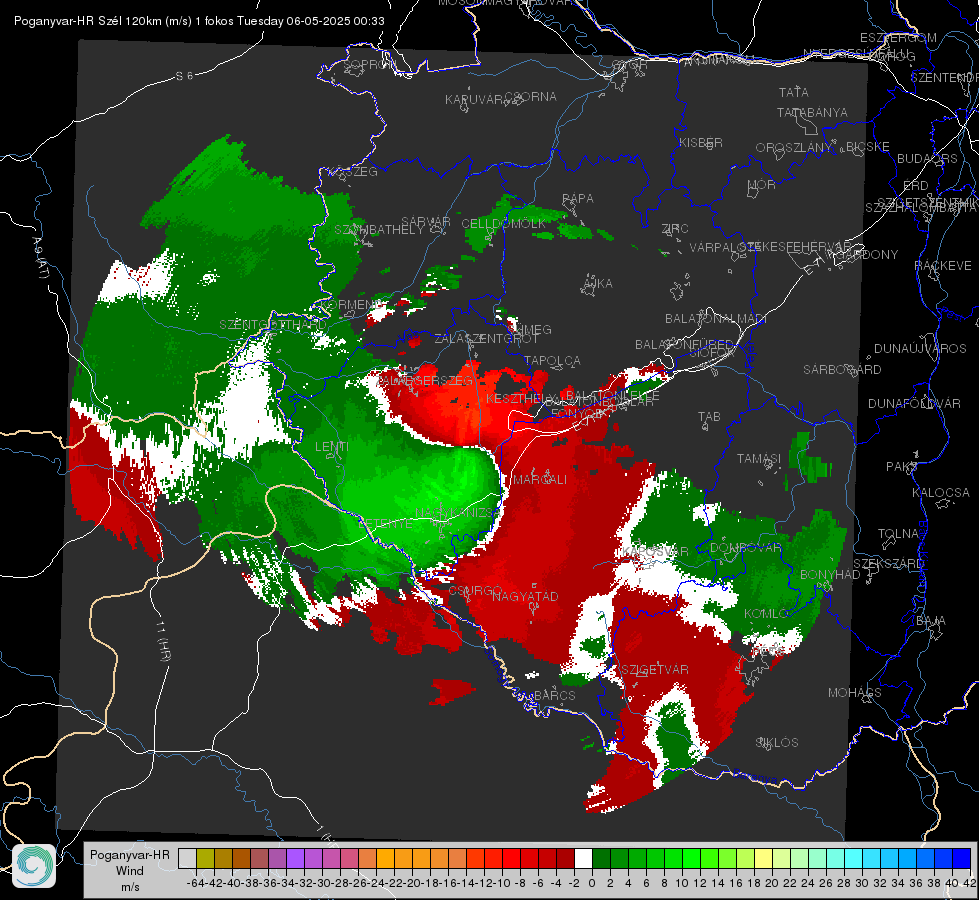Select the BARCS town label
The image size is (979, 900).
click(555, 695)
